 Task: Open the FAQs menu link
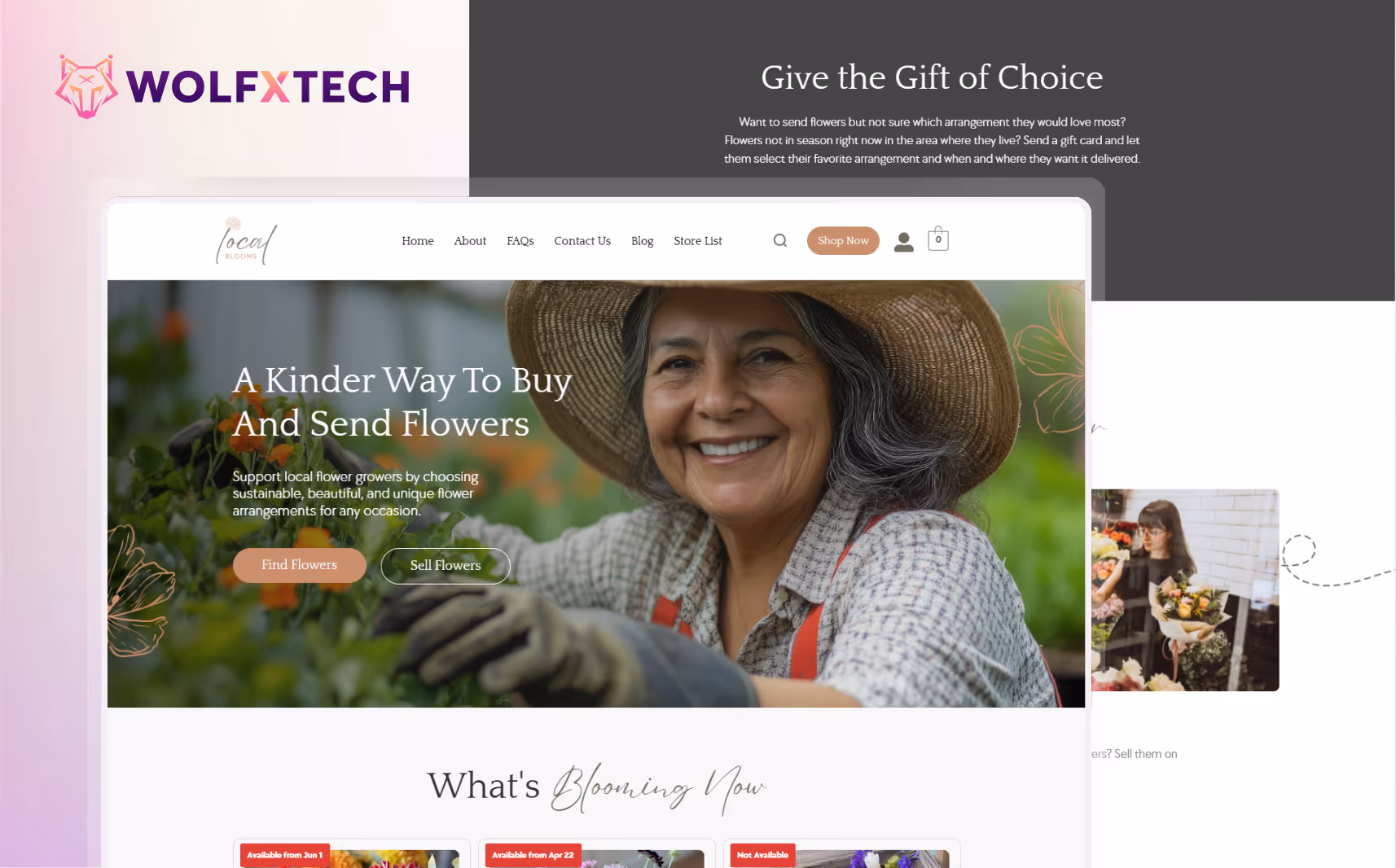[520, 241]
